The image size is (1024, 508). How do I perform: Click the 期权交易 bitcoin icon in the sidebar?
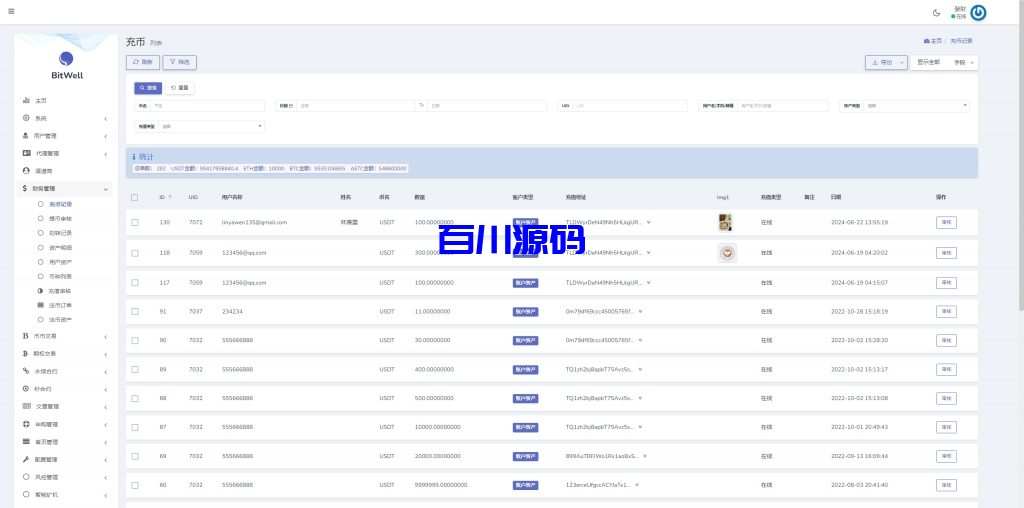pyautogui.click(x=25, y=353)
